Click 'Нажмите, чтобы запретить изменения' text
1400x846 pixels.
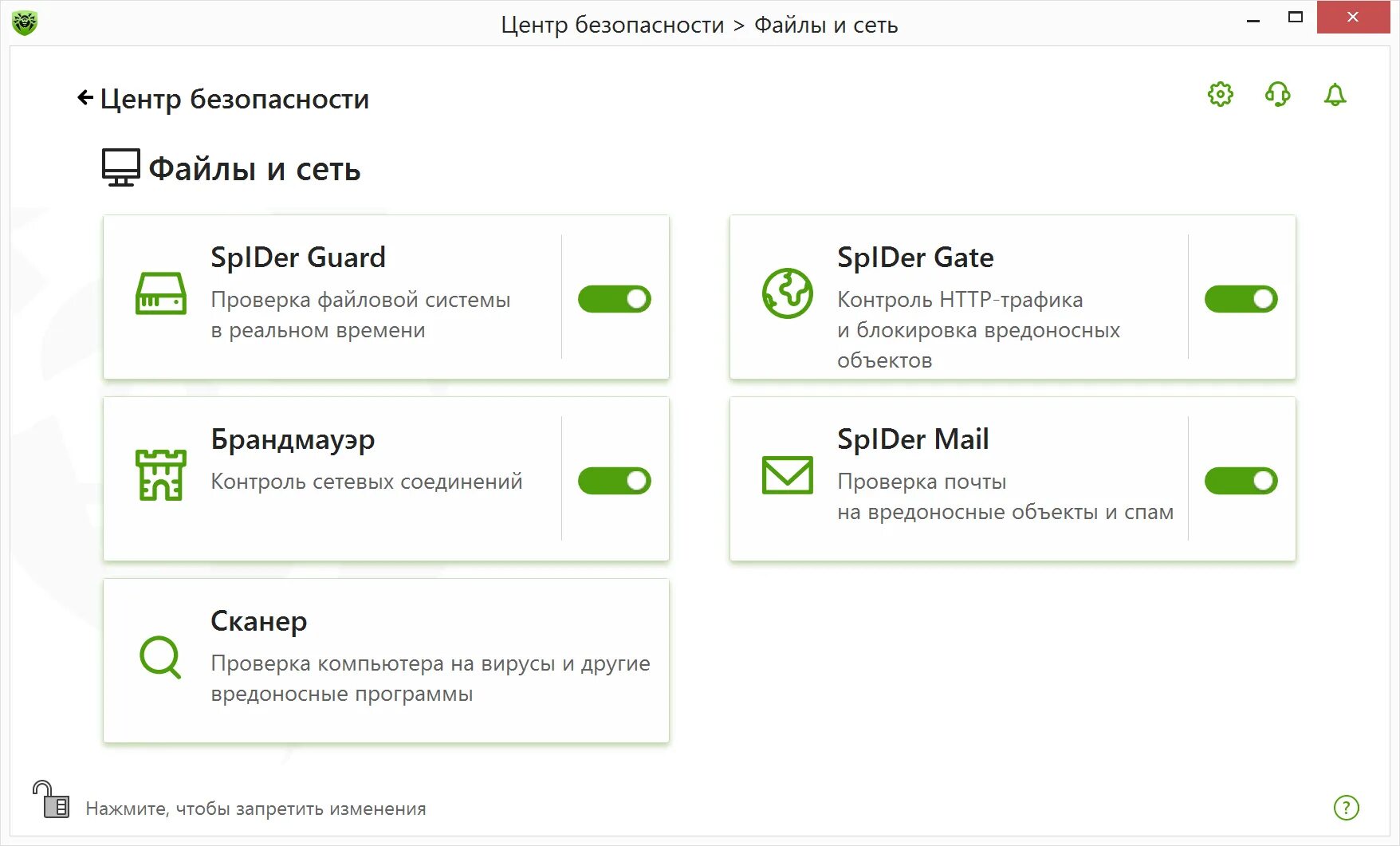(256, 809)
